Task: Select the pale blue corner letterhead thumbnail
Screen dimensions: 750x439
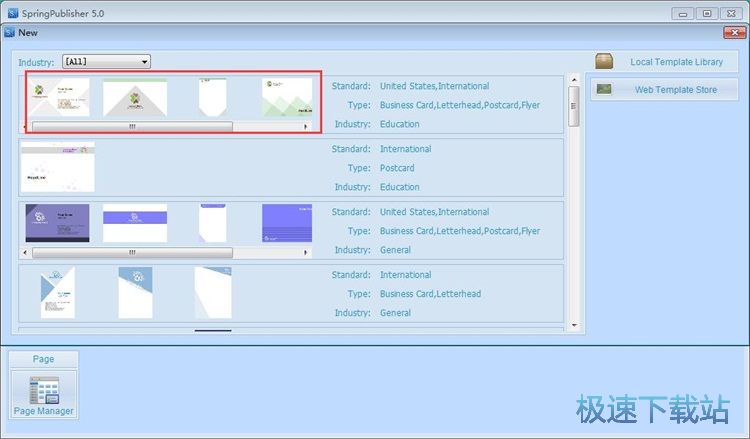Action: point(213,292)
